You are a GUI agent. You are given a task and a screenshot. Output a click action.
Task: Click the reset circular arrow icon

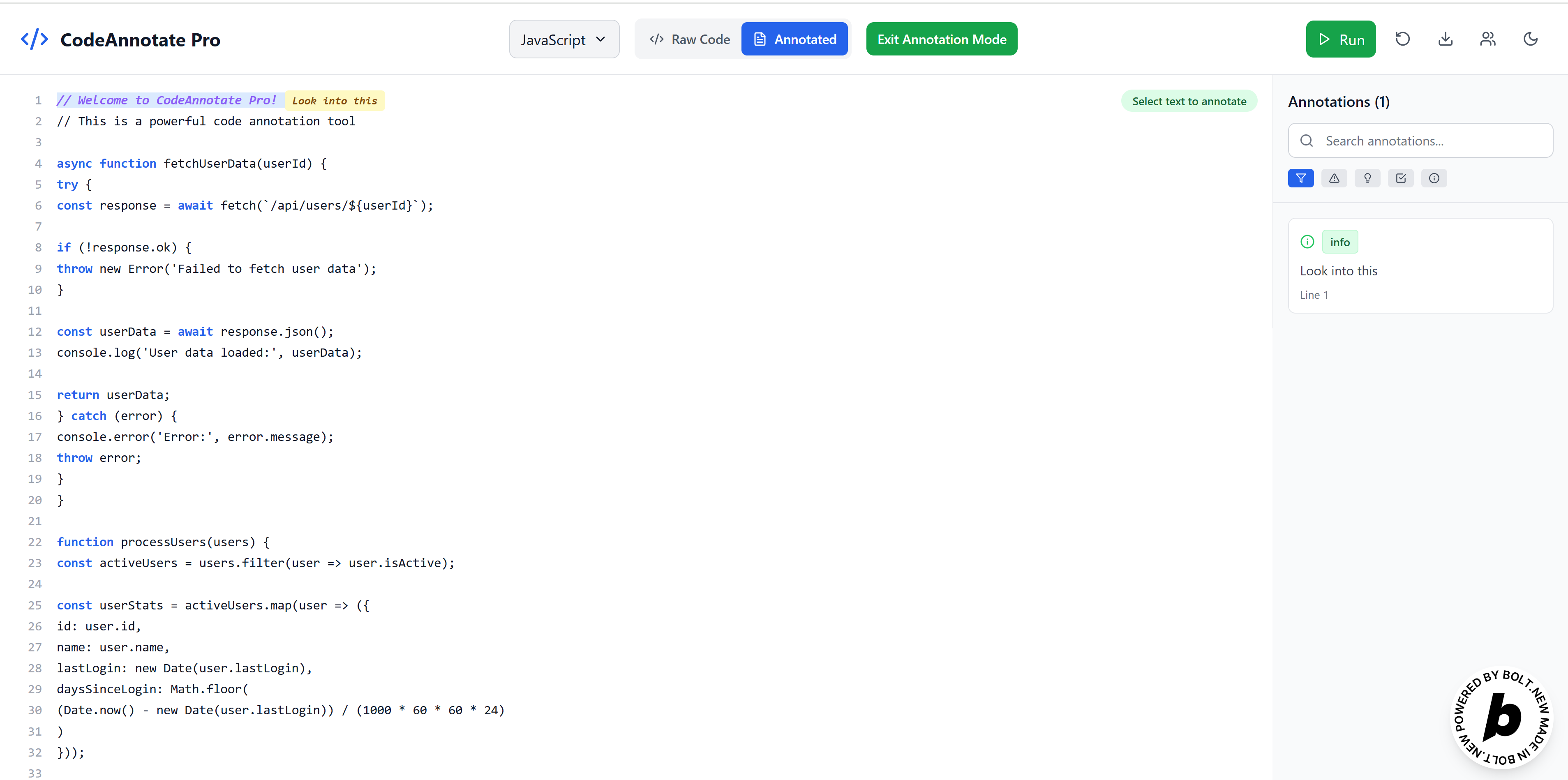[x=1402, y=39]
